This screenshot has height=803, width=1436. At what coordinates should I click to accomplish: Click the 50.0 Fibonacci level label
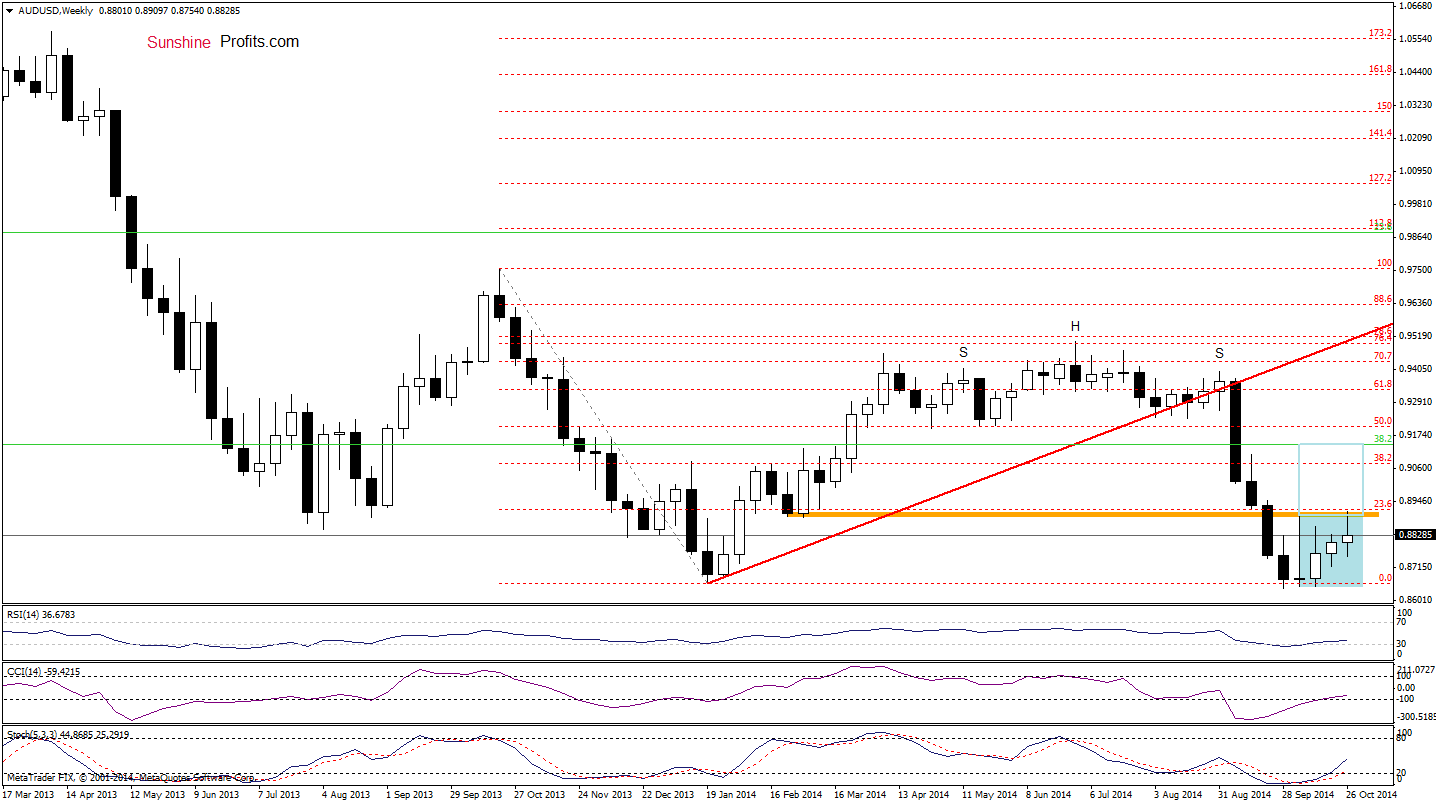[1383, 421]
